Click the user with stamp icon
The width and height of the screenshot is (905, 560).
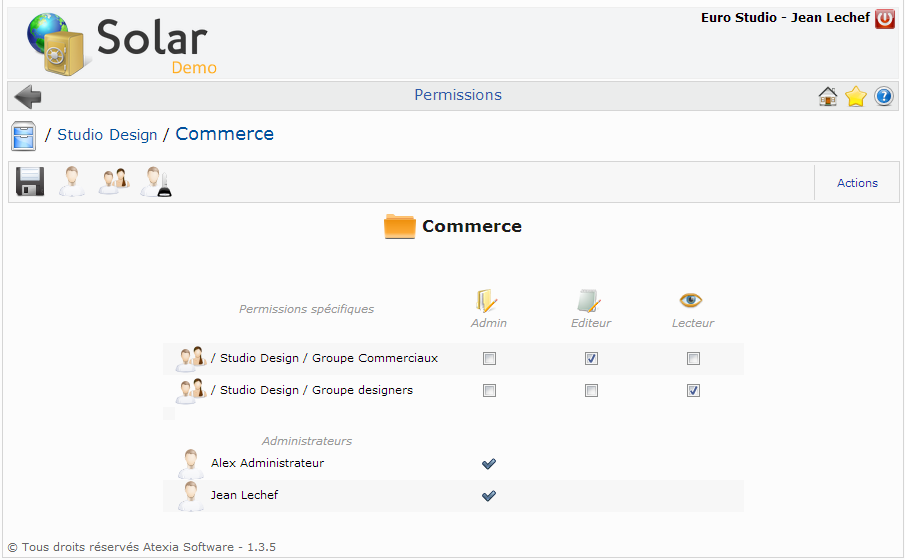click(156, 182)
